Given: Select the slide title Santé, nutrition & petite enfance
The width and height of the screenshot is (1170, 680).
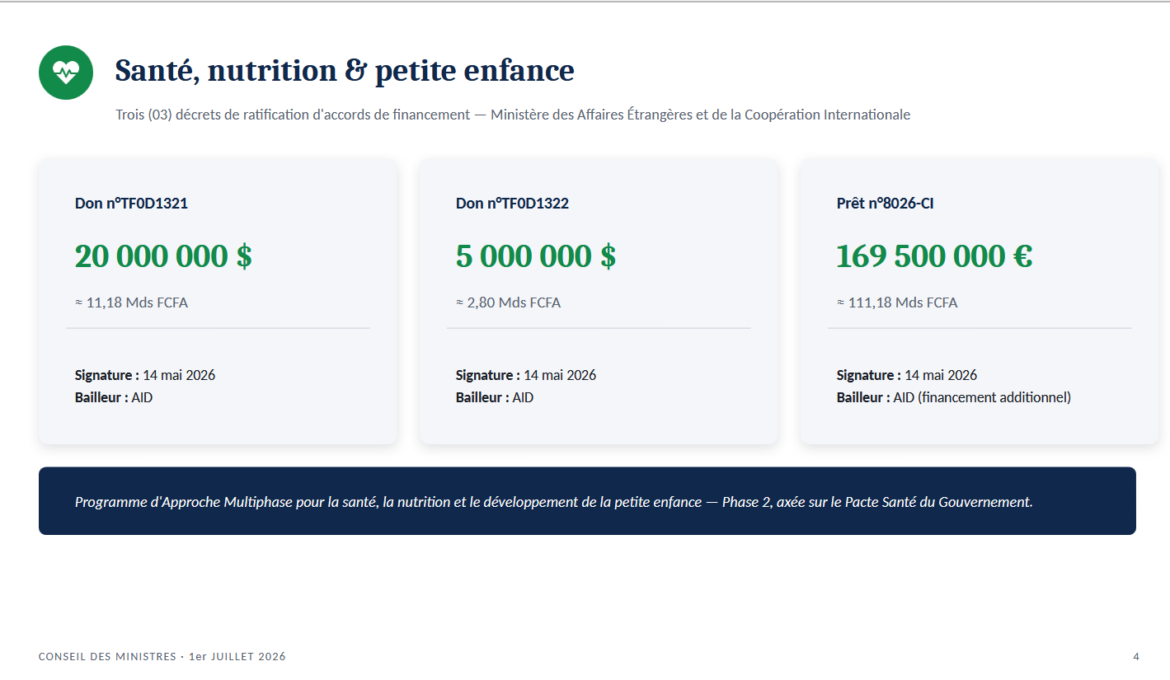Looking at the screenshot, I should pos(344,70).
